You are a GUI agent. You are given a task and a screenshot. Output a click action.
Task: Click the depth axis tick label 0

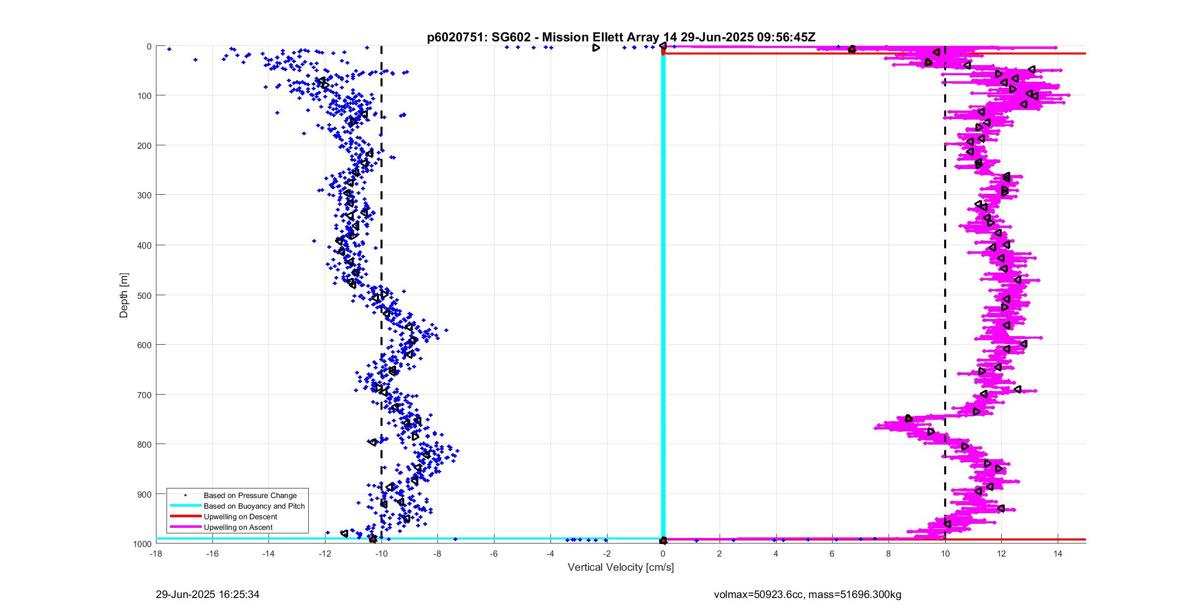(x=148, y=46)
